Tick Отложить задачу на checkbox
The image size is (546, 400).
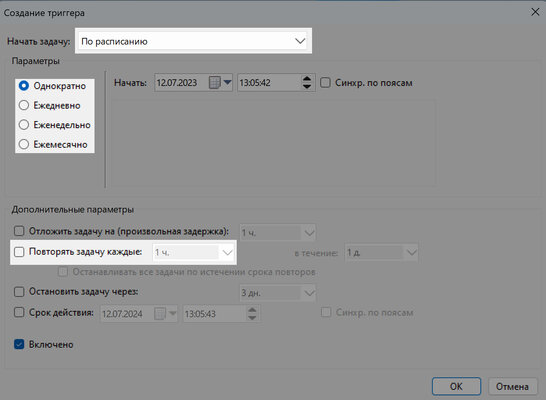(x=19, y=231)
